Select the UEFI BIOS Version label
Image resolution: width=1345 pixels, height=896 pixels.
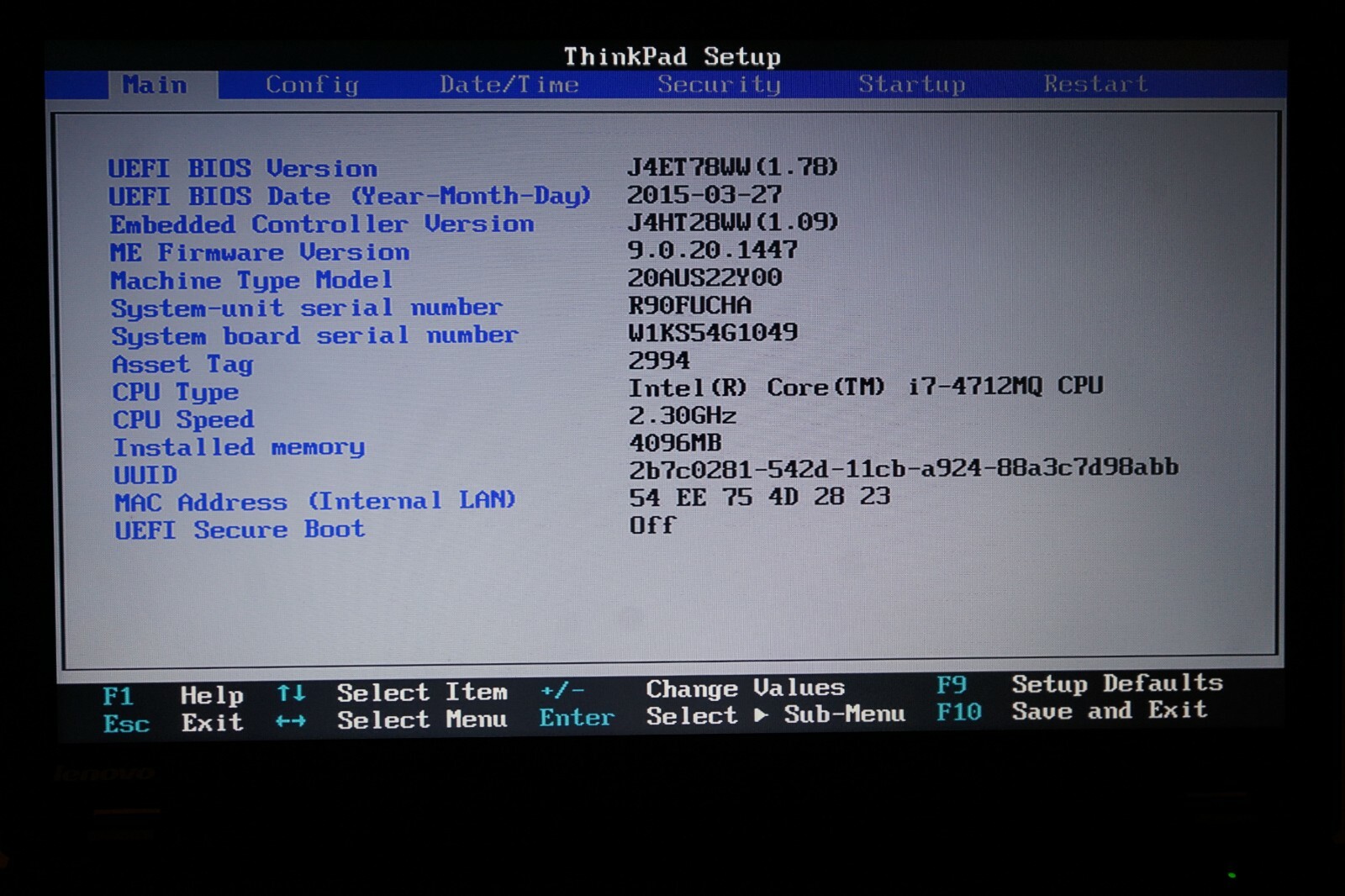click(x=243, y=168)
